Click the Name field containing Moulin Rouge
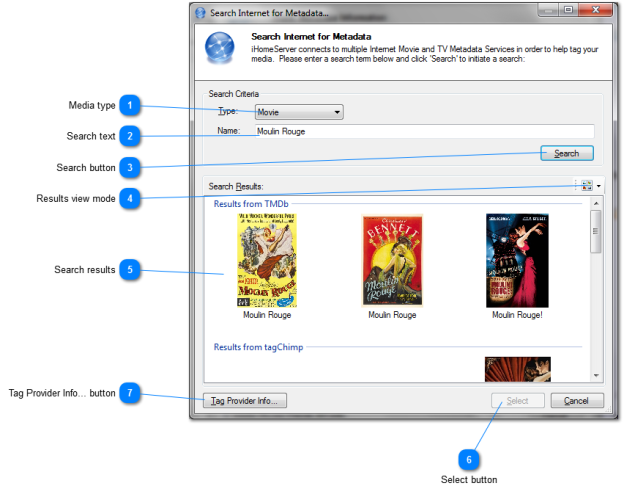 424,131
